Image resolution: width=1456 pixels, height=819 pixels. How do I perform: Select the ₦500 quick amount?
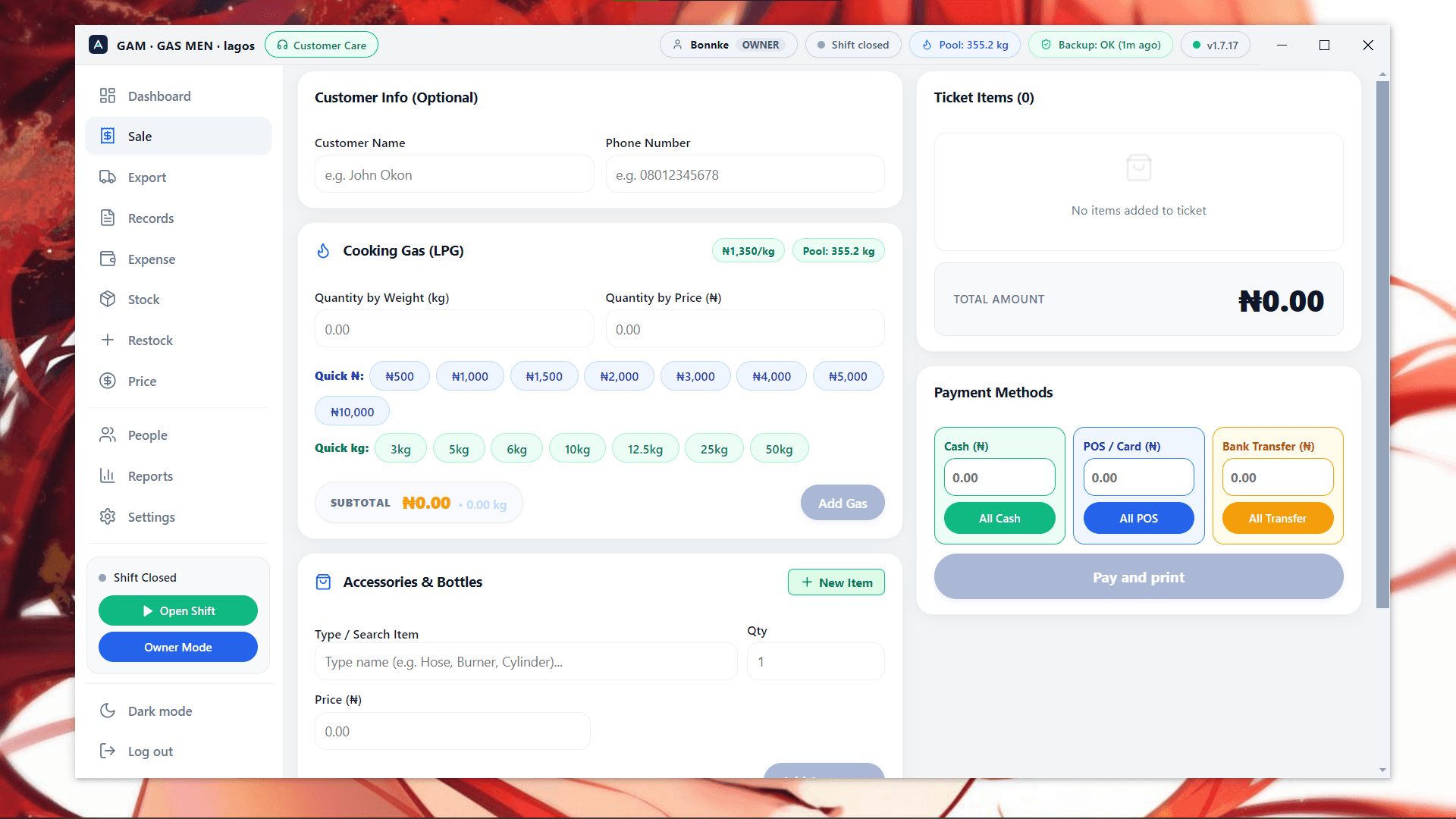coord(400,376)
